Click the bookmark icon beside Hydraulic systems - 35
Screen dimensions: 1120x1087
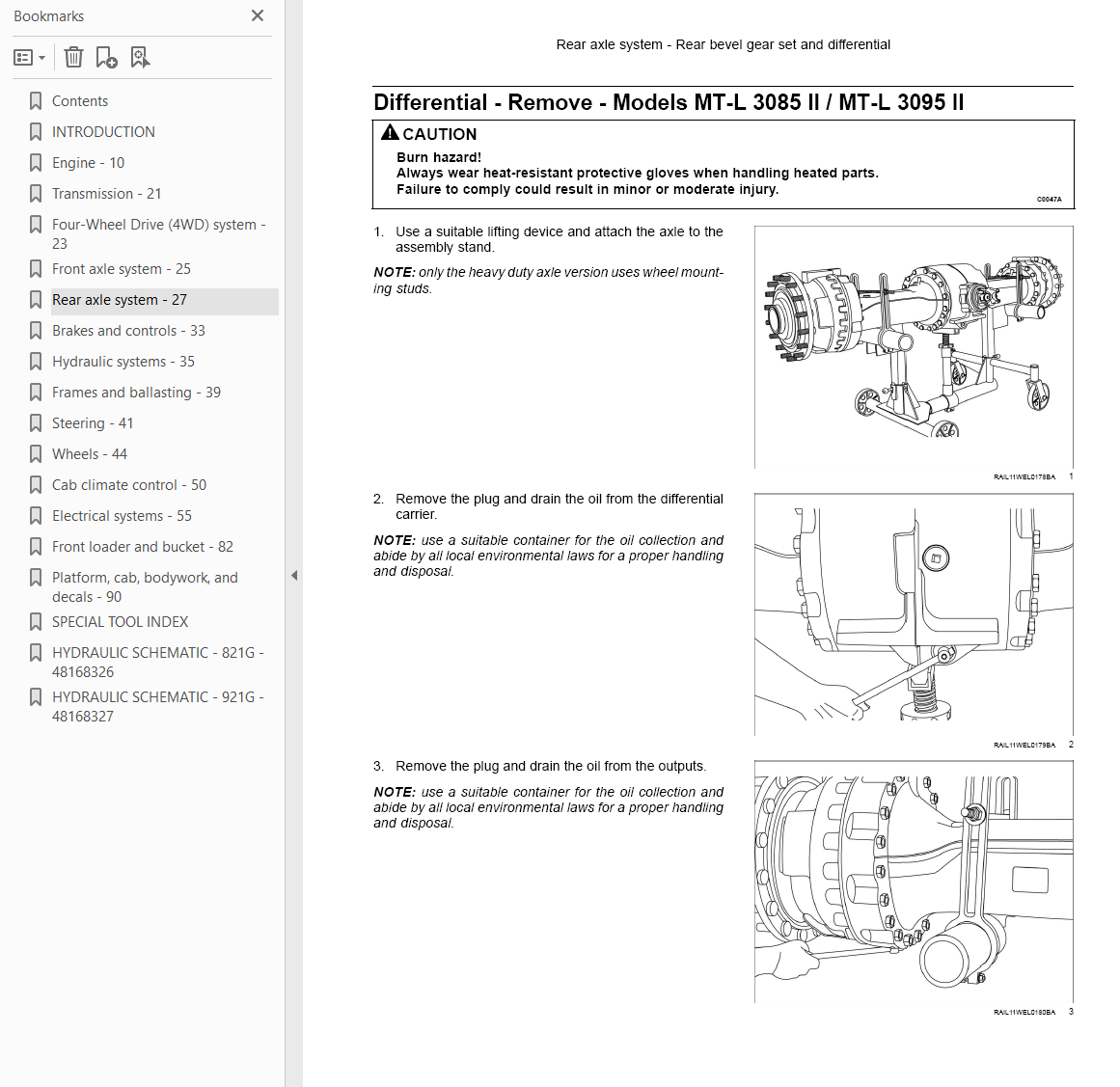35,362
